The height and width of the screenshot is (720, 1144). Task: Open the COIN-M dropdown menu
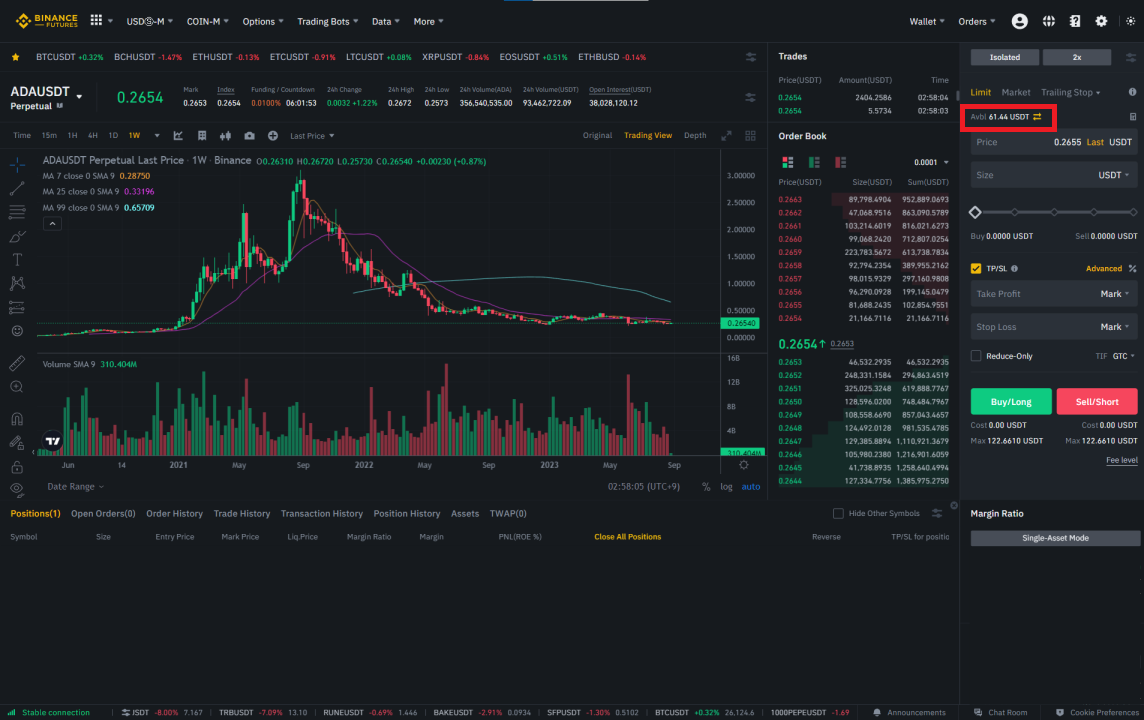pos(207,21)
